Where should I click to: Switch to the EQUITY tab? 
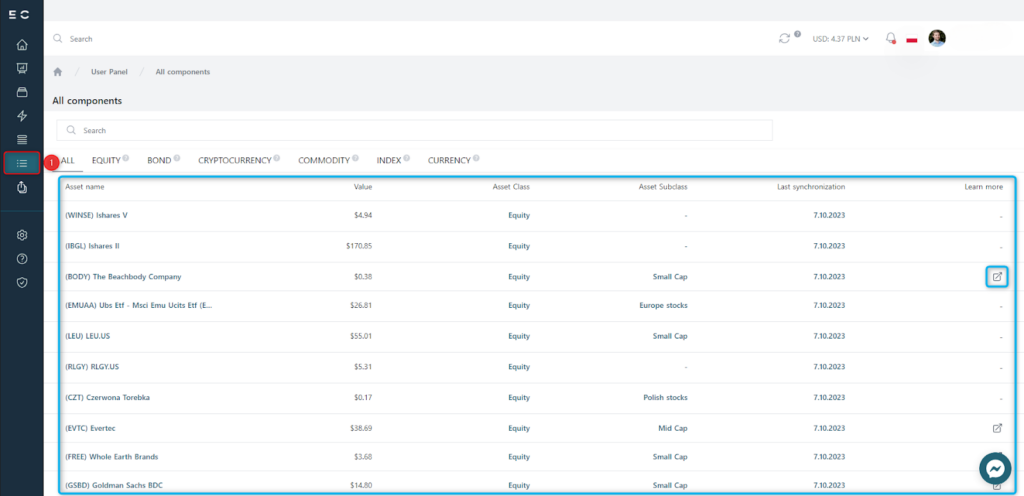point(106,160)
